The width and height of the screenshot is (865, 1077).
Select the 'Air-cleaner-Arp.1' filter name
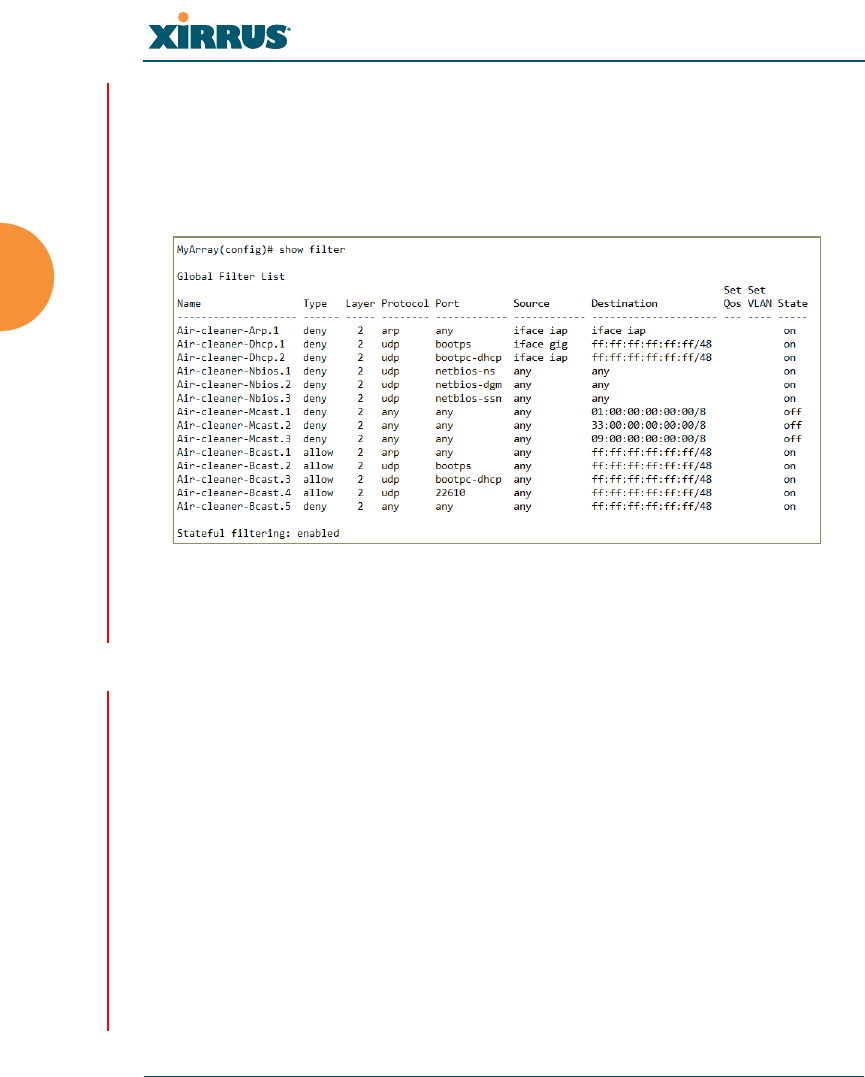point(228,331)
